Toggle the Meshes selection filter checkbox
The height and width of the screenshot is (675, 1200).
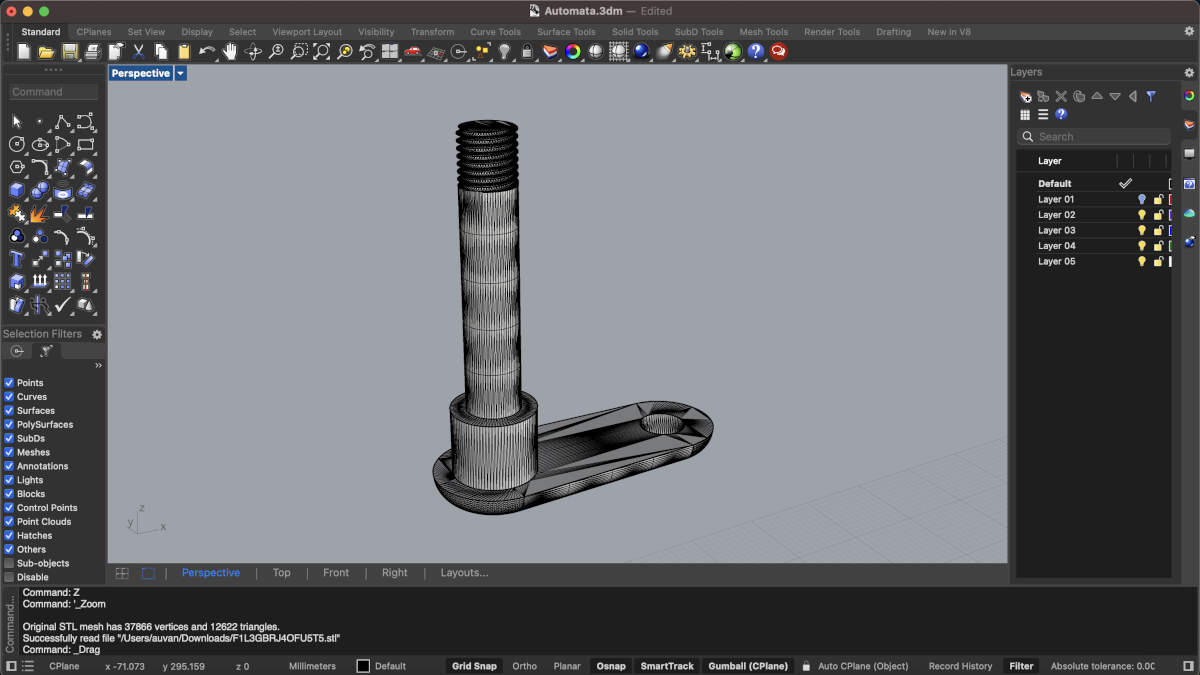coord(9,452)
